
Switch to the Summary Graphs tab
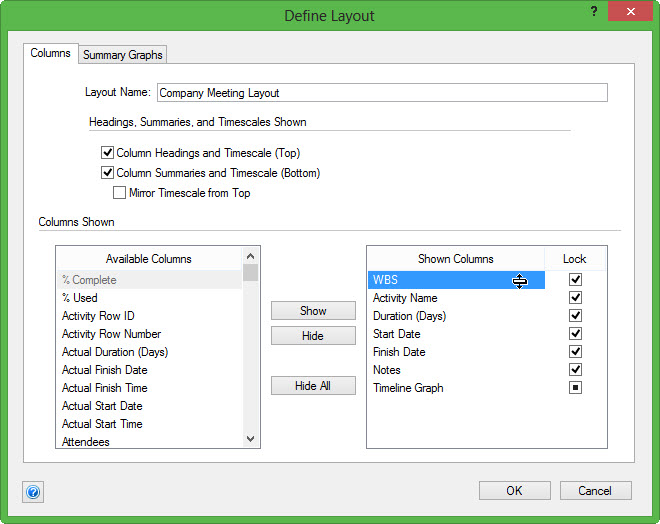(123, 54)
